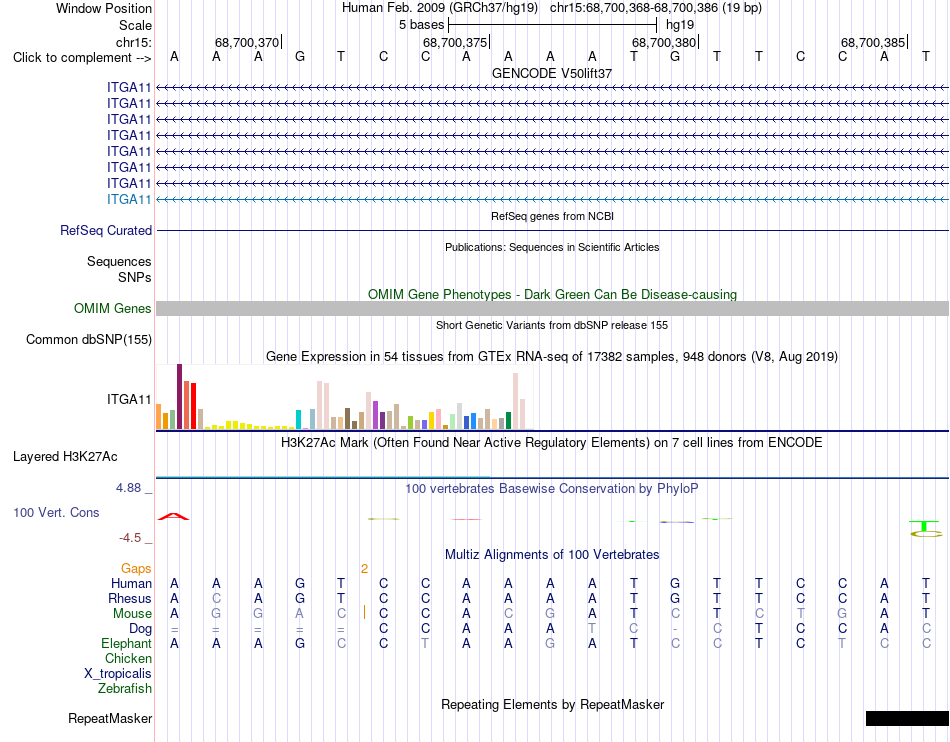Open the Repeating Elements by RepeatMasker title
The image size is (950, 742).
552,704
